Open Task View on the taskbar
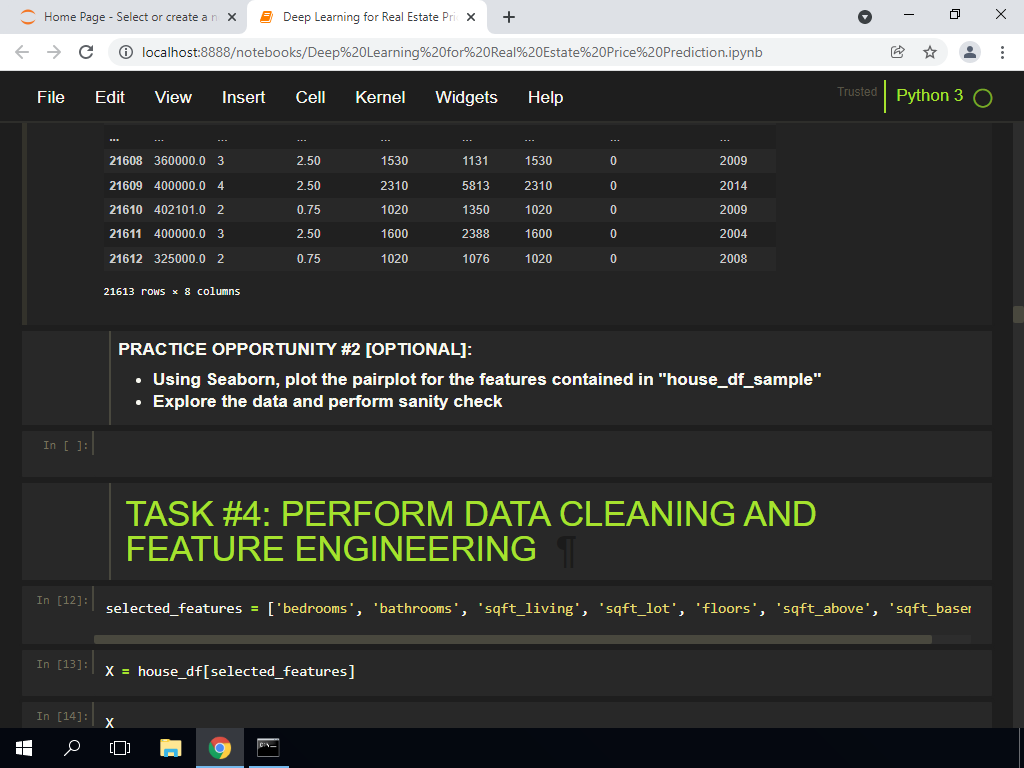This screenshot has width=1024, height=768. point(120,748)
